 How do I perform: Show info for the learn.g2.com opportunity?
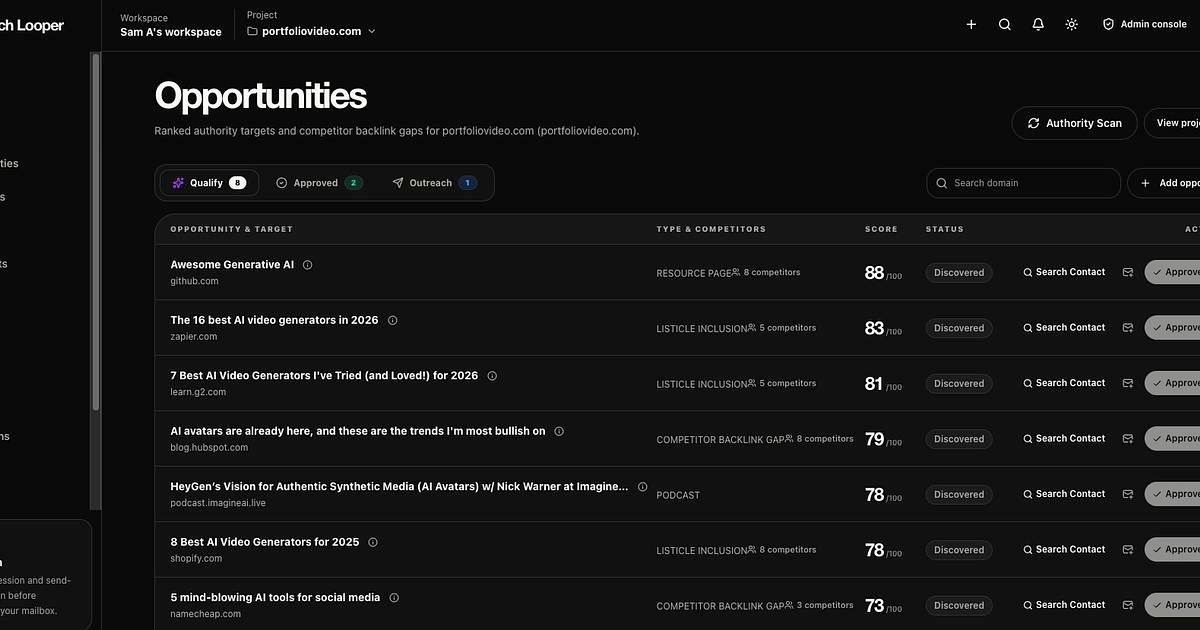492,376
